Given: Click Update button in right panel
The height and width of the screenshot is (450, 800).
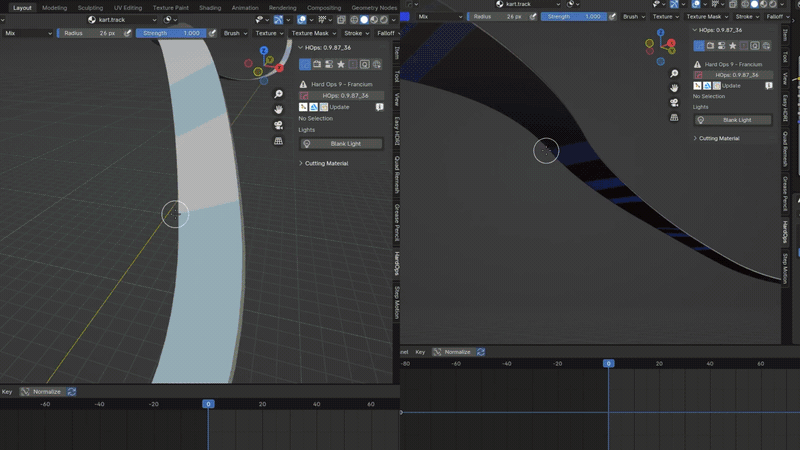Looking at the screenshot, I should 731,86.
